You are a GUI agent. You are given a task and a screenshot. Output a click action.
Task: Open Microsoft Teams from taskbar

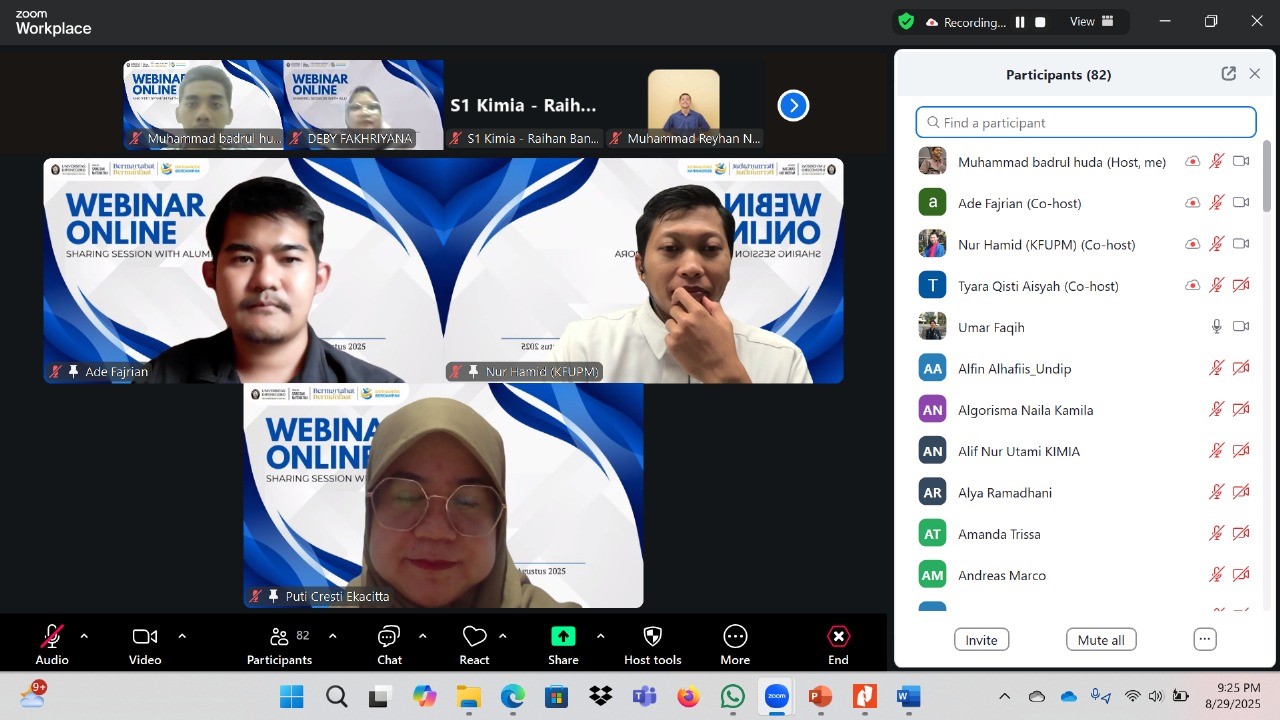(645, 697)
